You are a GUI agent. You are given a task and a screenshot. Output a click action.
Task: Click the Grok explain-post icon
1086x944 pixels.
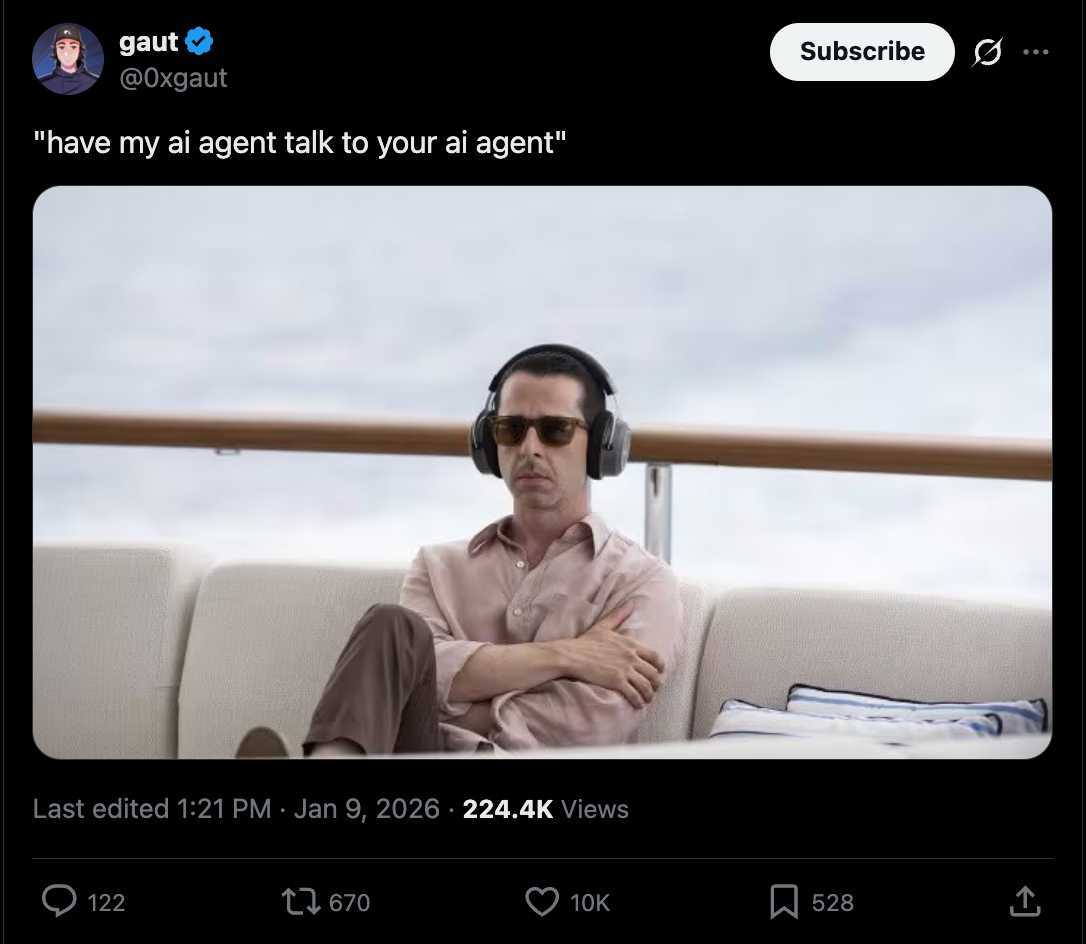tap(987, 52)
